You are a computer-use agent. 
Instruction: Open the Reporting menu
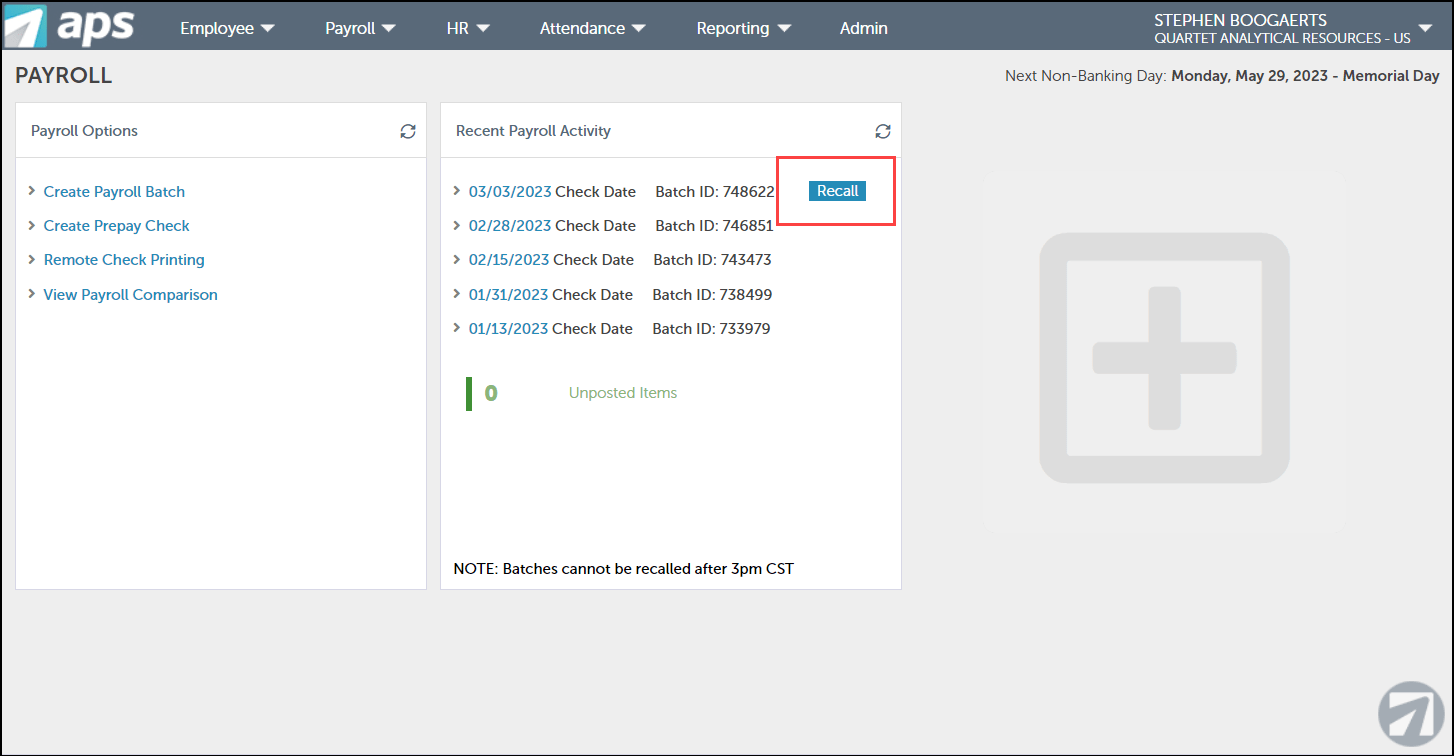pos(743,28)
